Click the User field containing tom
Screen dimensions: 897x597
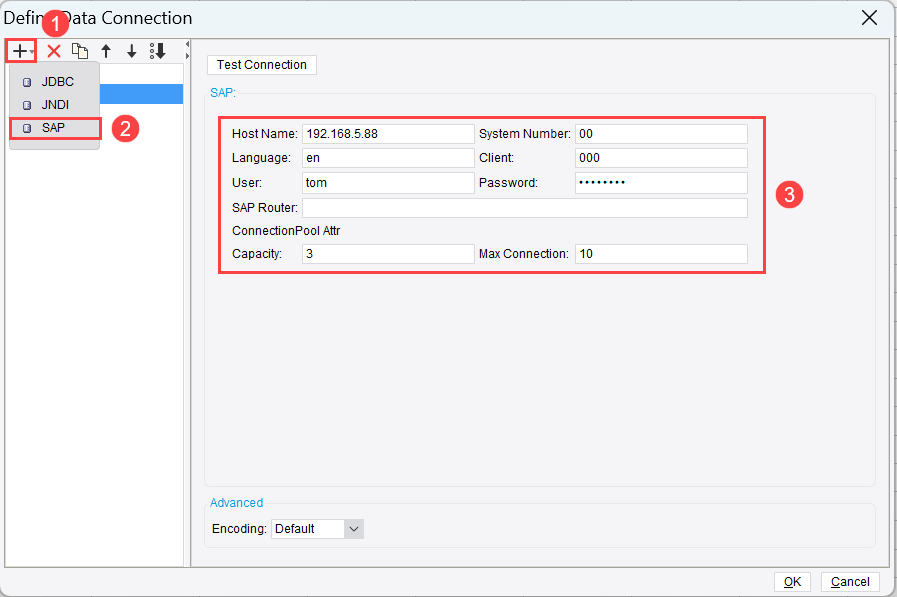point(388,183)
